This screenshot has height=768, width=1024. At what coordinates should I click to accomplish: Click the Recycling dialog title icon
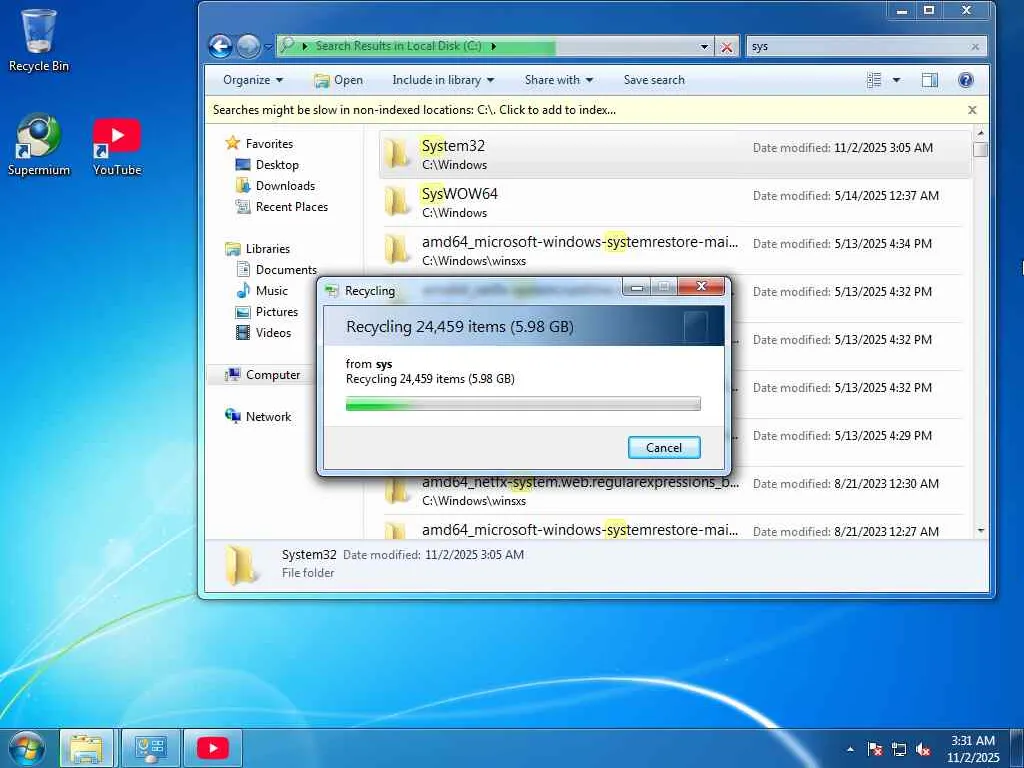[332, 291]
